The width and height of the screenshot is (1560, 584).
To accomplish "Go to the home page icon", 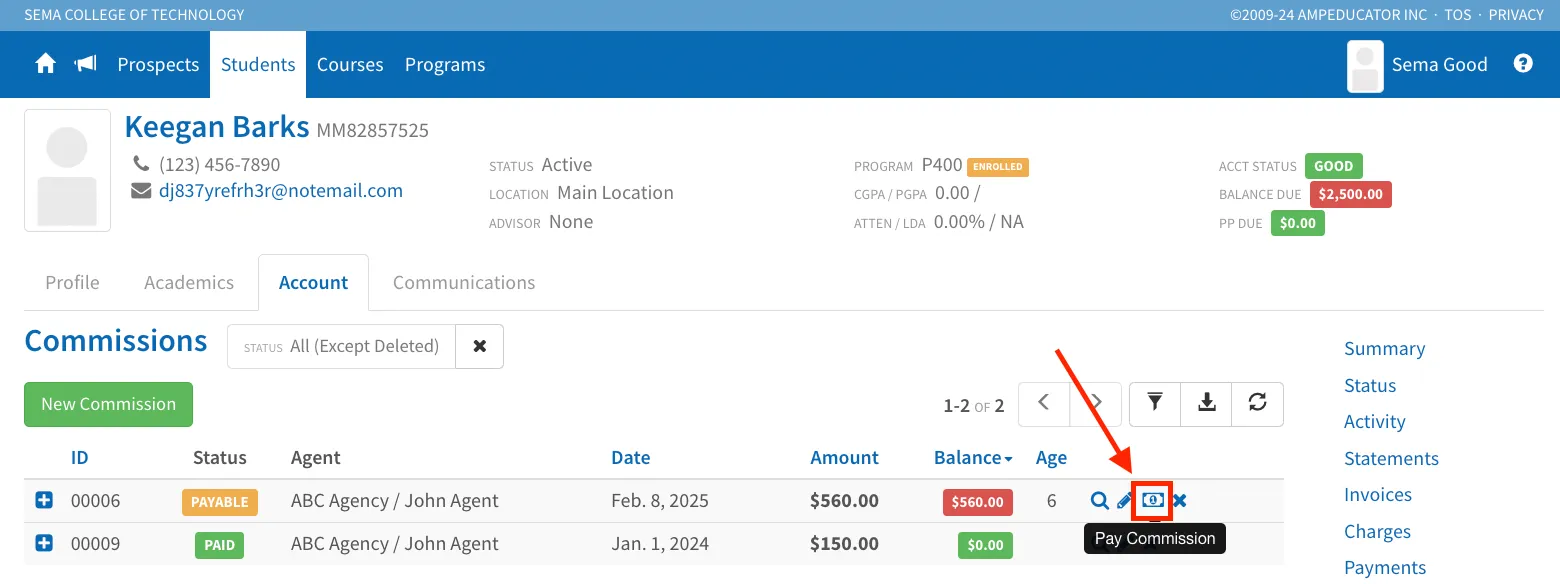I will 45,64.
